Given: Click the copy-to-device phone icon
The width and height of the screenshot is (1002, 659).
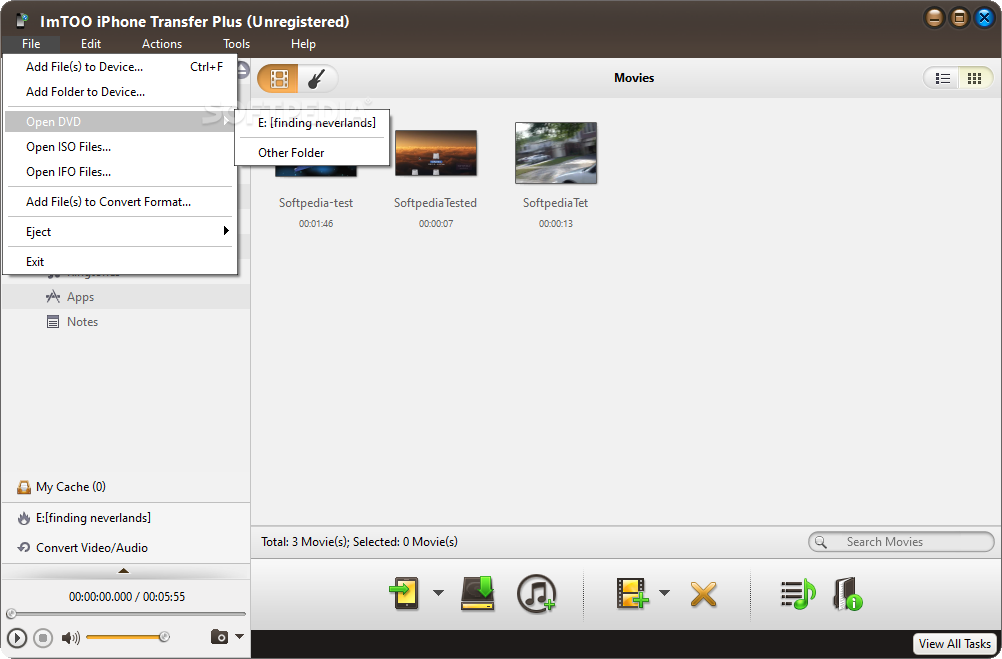Looking at the screenshot, I should pyautogui.click(x=405, y=593).
